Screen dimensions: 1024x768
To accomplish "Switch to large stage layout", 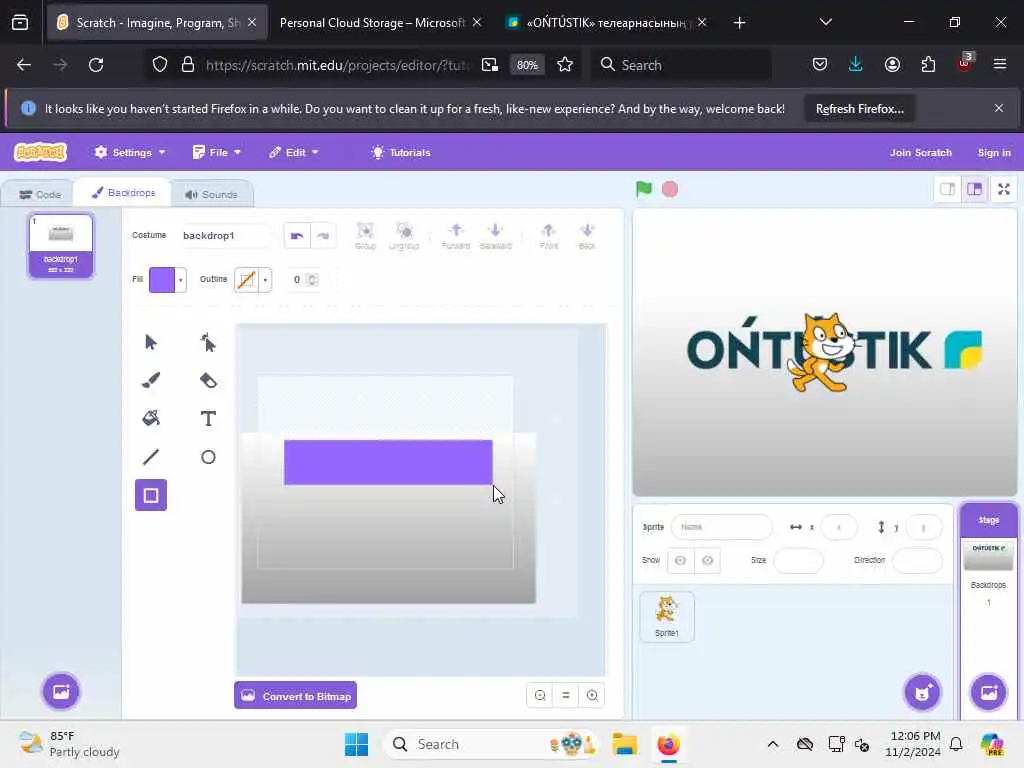I will (974, 189).
